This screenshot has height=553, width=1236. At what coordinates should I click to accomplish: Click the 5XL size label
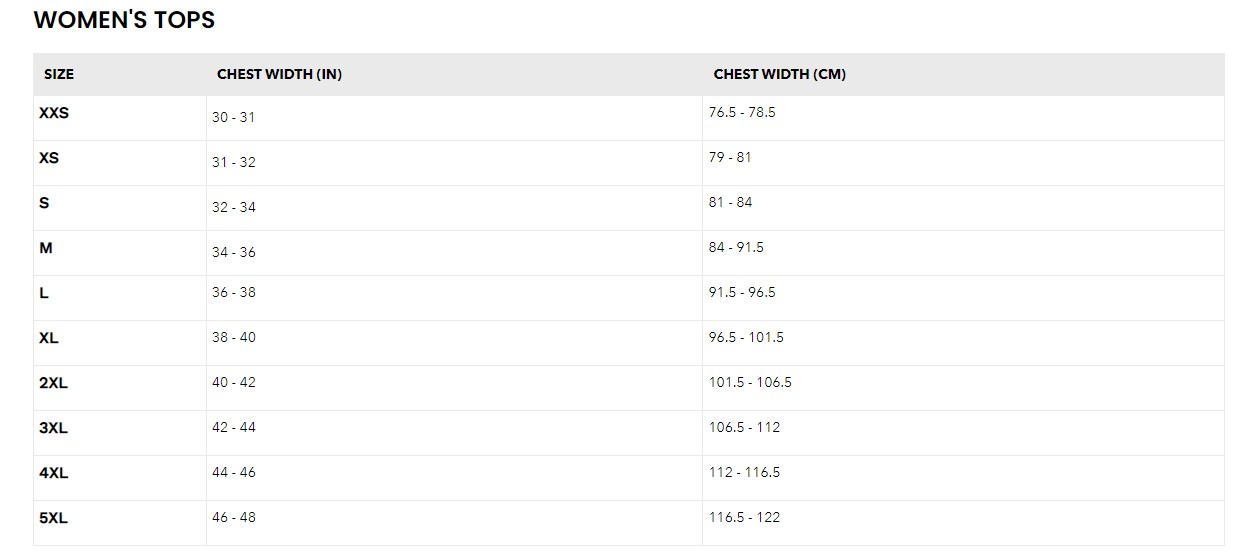(x=53, y=518)
